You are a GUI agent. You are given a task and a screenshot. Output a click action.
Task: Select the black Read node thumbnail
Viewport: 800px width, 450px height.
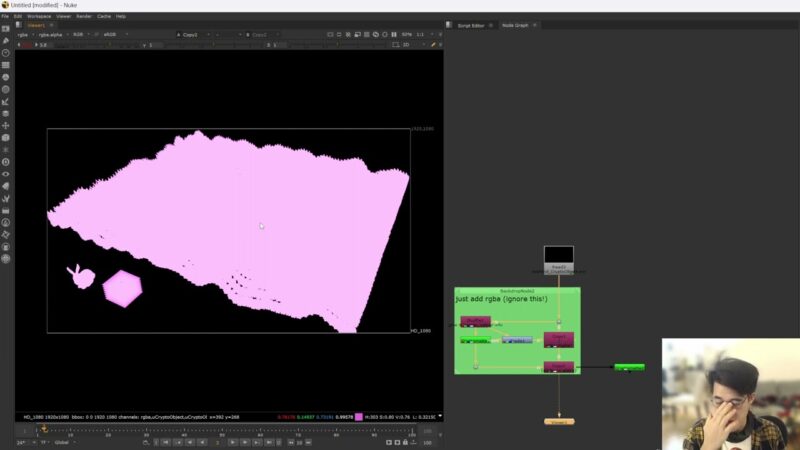coord(559,255)
